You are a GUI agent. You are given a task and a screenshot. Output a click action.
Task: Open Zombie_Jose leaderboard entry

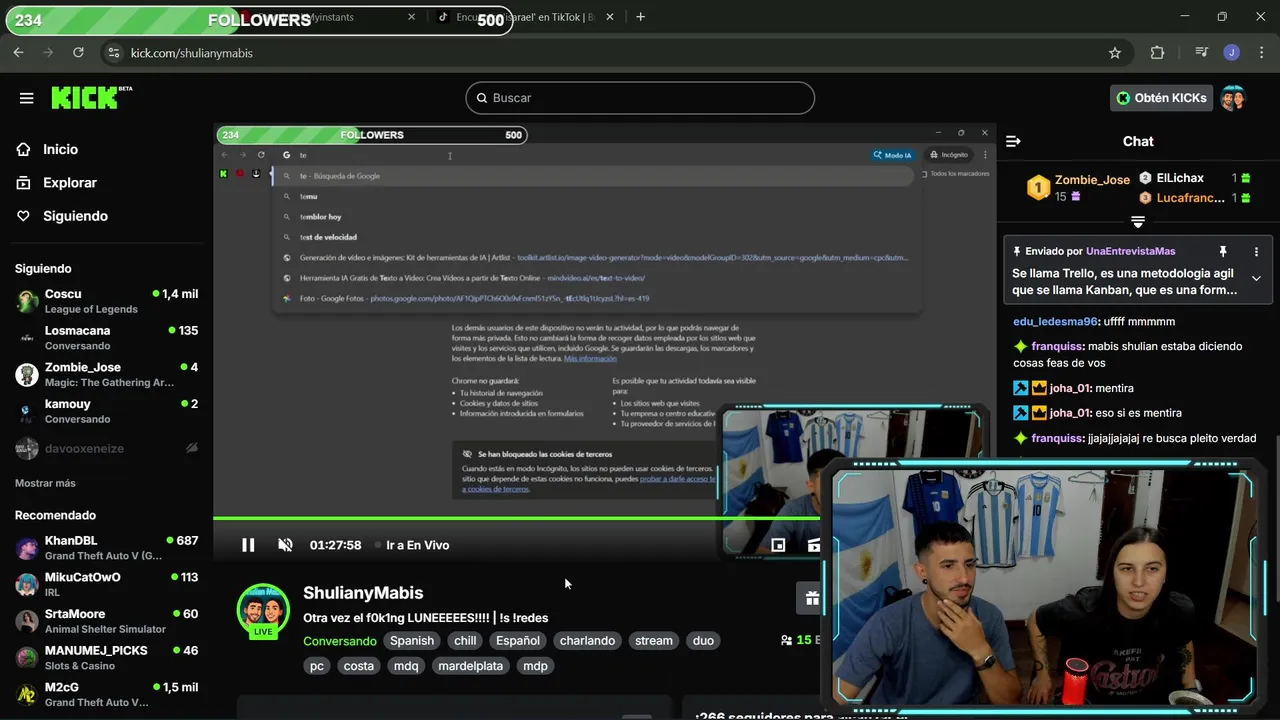click(x=1079, y=188)
